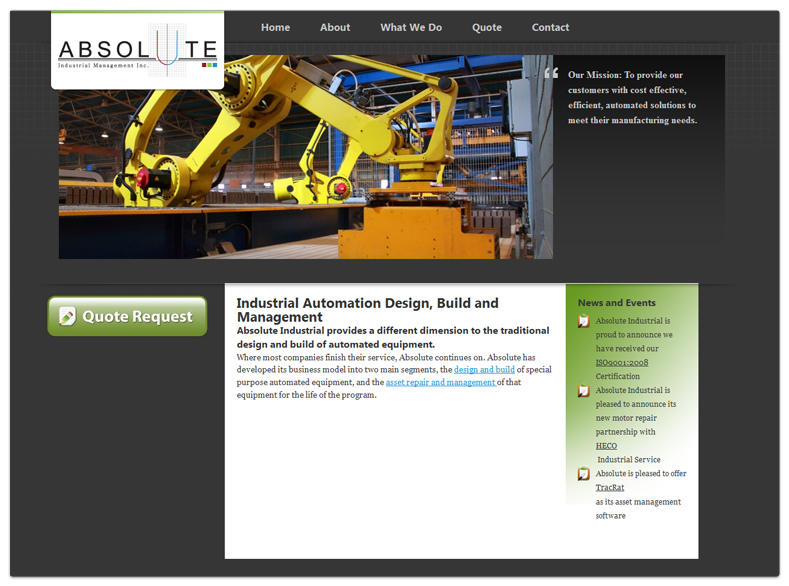Open the Home navigation menu item
Image resolution: width=789 pixels, height=586 pixels.
tap(275, 28)
